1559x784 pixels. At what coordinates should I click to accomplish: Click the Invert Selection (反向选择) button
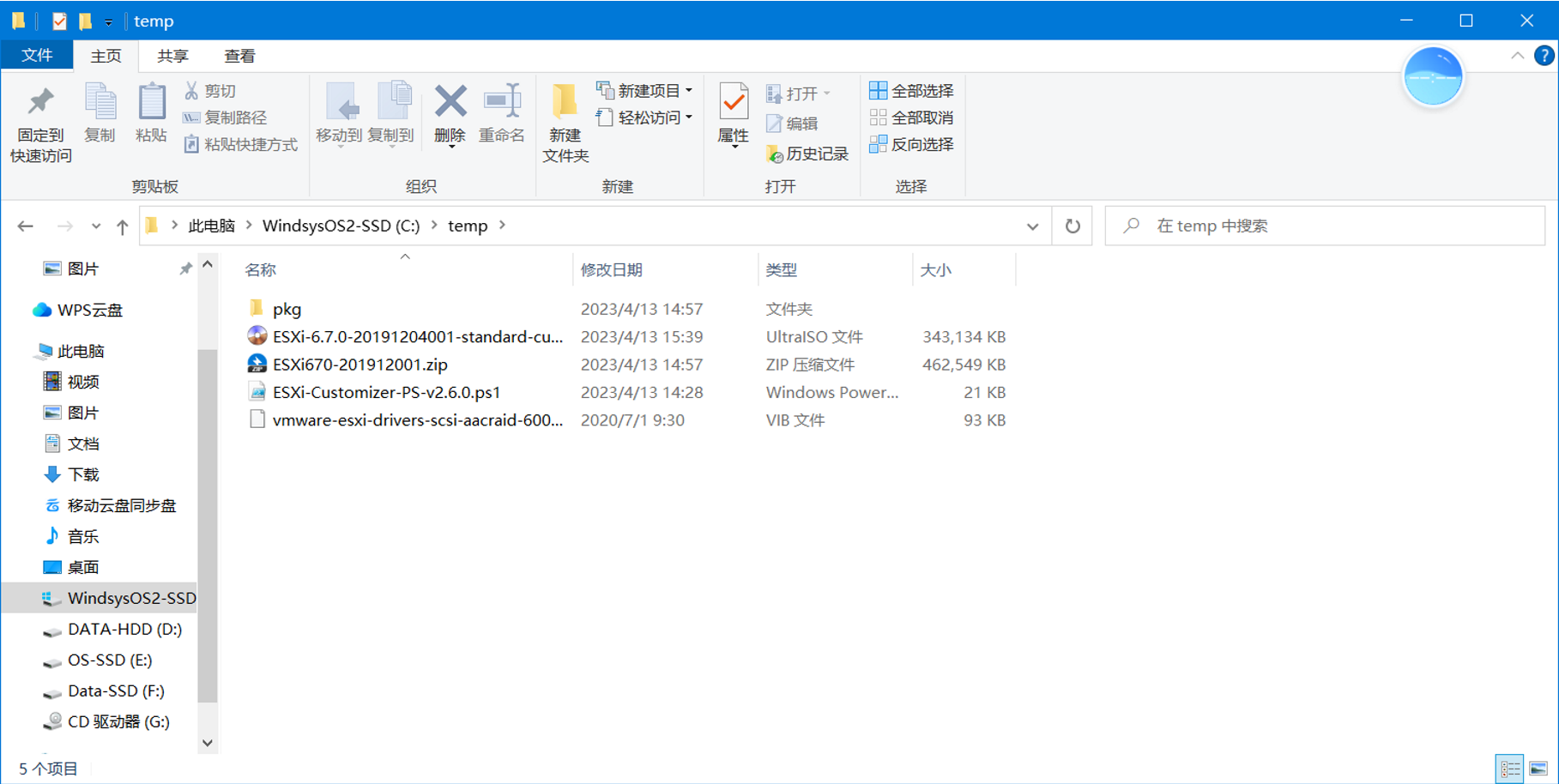pos(911,144)
